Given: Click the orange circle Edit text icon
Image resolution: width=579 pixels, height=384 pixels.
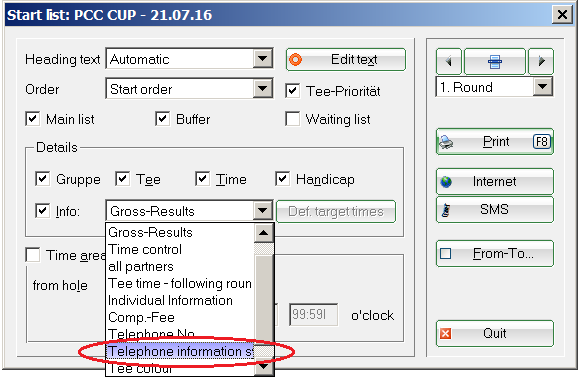Looking at the screenshot, I should click(x=296, y=59).
